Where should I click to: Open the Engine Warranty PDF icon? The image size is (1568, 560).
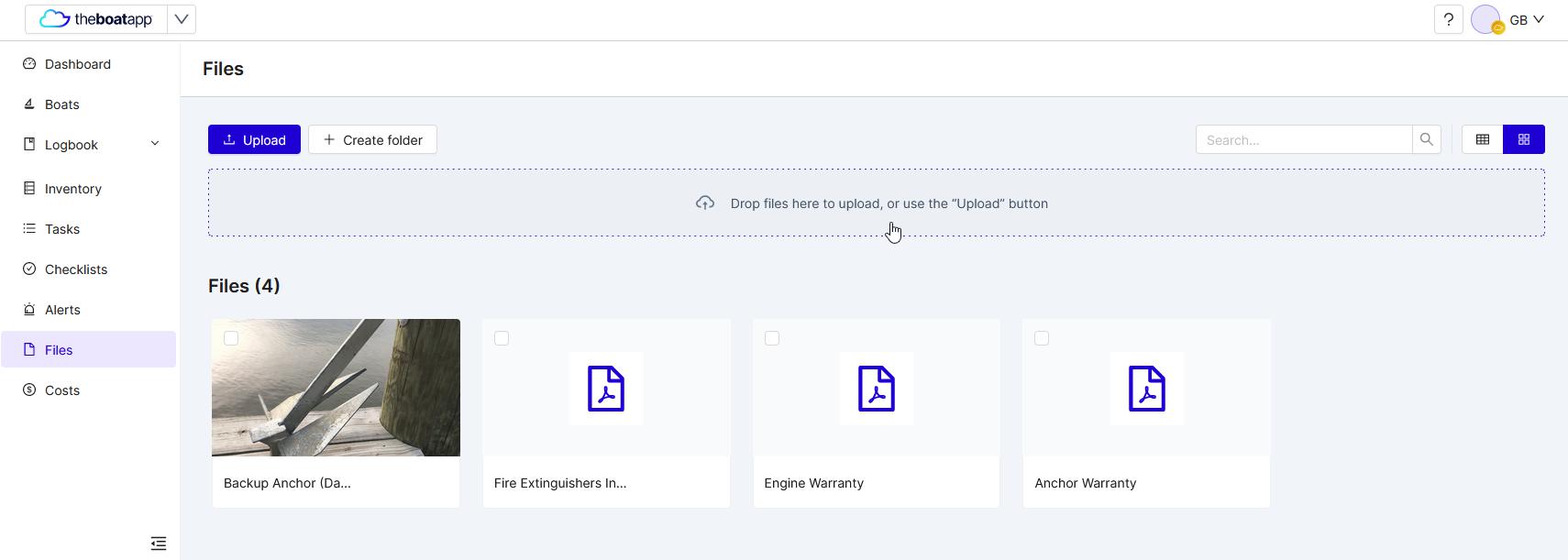coord(876,389)
